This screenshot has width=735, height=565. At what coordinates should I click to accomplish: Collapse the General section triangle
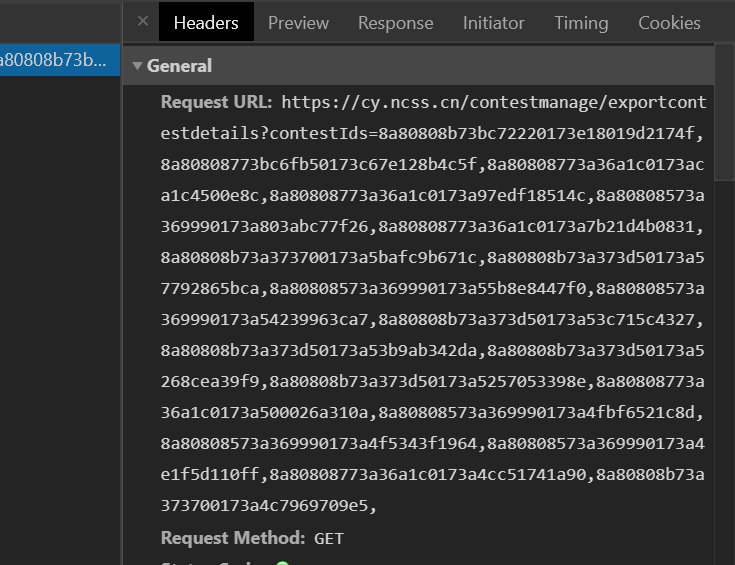(137, 66)
